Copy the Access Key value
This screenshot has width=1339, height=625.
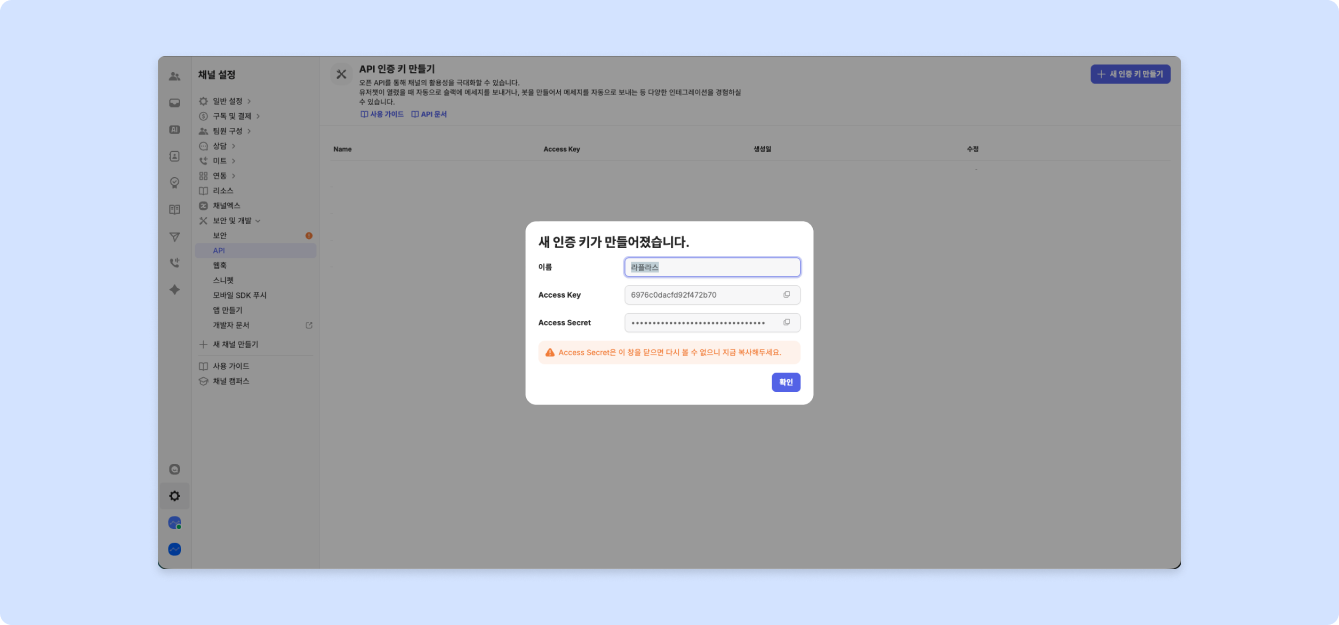pyautogui.click(x=786, y=295)
